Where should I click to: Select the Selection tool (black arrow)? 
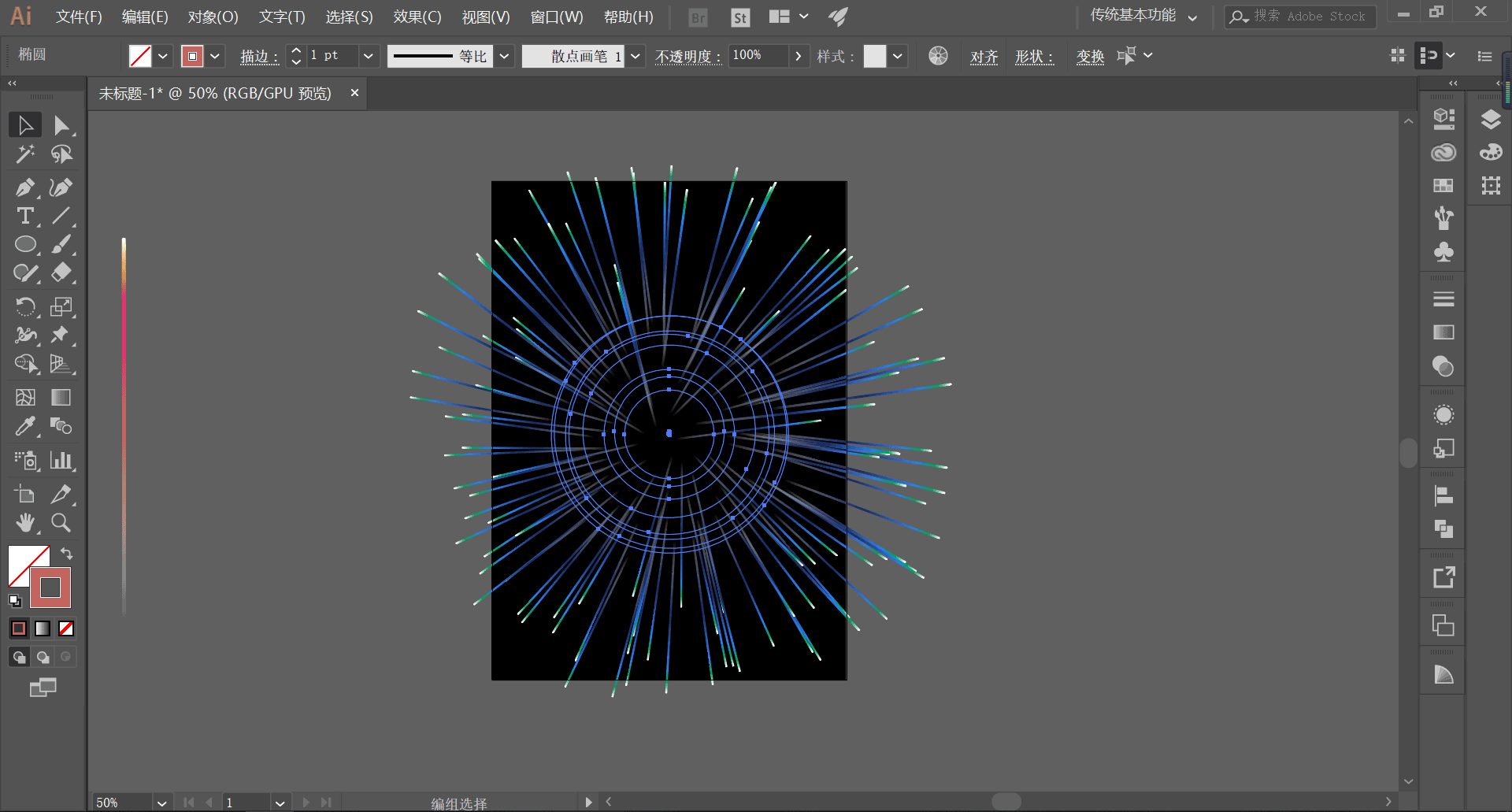(x=25, y=125)
